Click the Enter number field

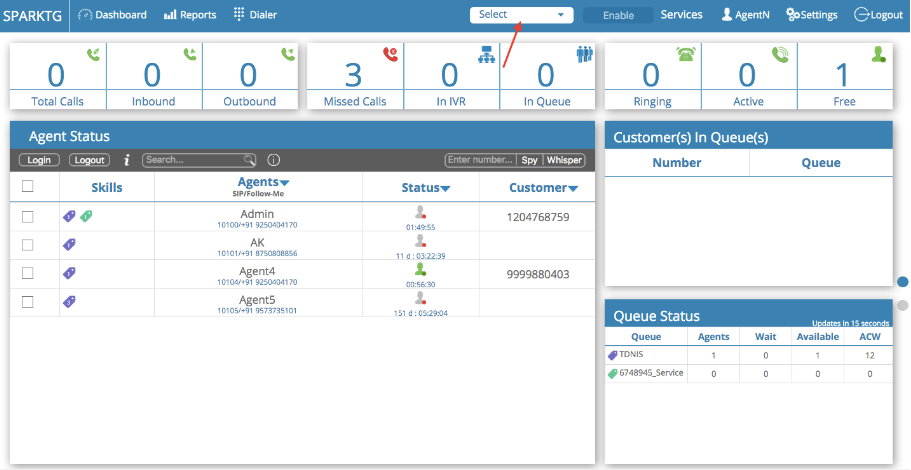point(481,160)
